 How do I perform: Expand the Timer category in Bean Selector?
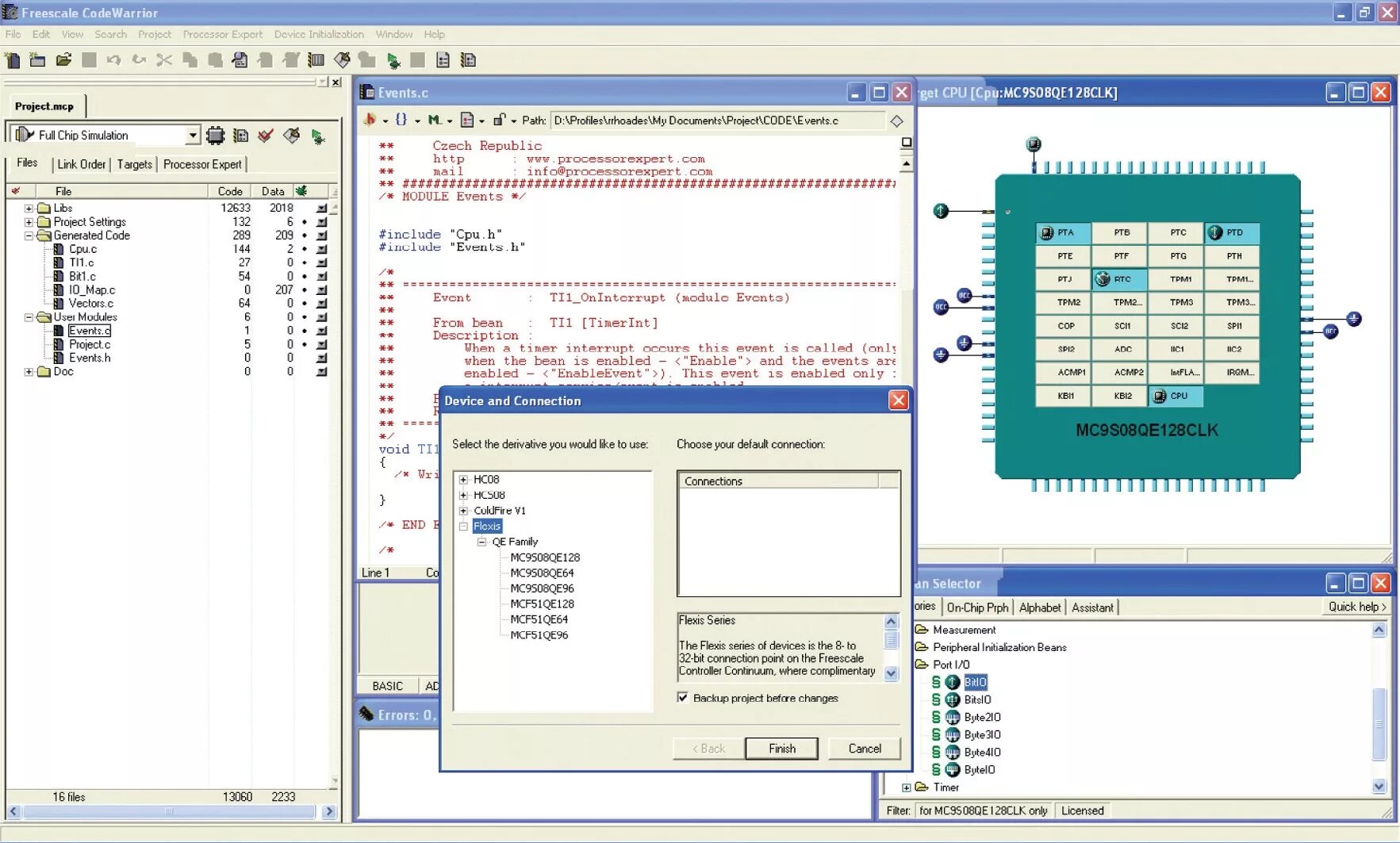click(x=906, y=787)
